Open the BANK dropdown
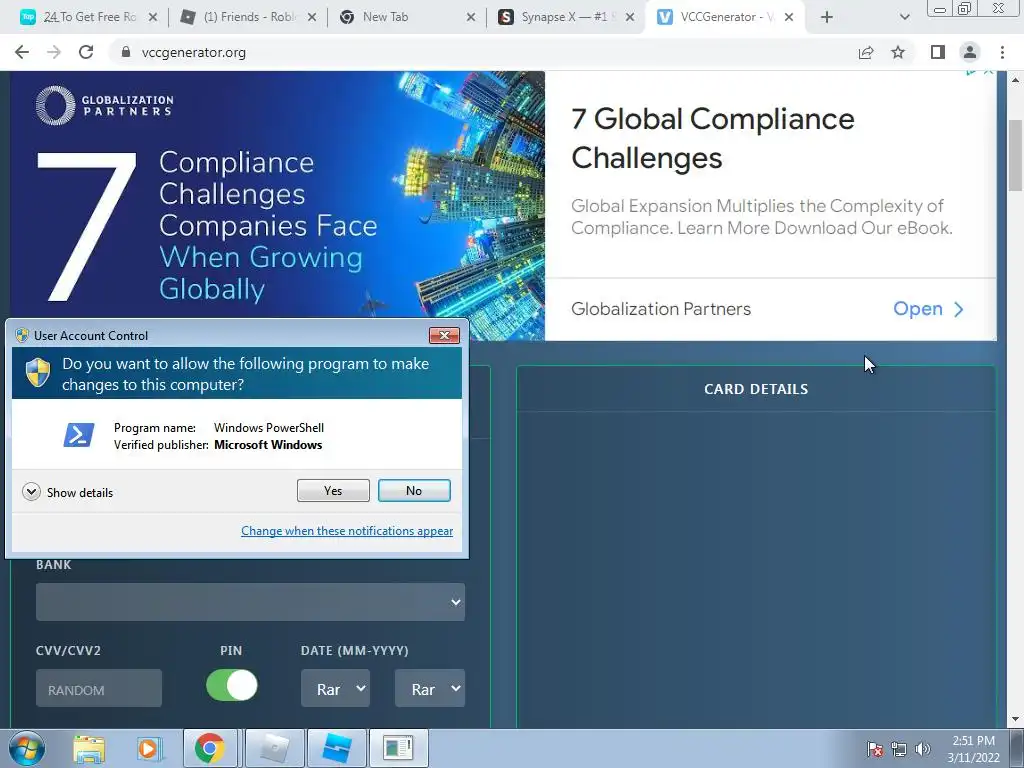The image size is (1024, 768). click(250, 601)
